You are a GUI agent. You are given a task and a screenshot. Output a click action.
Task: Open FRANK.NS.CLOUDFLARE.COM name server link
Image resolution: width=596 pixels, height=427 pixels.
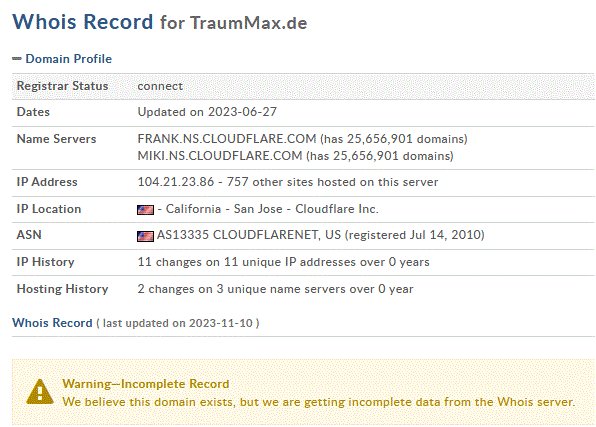click(227, 139)
